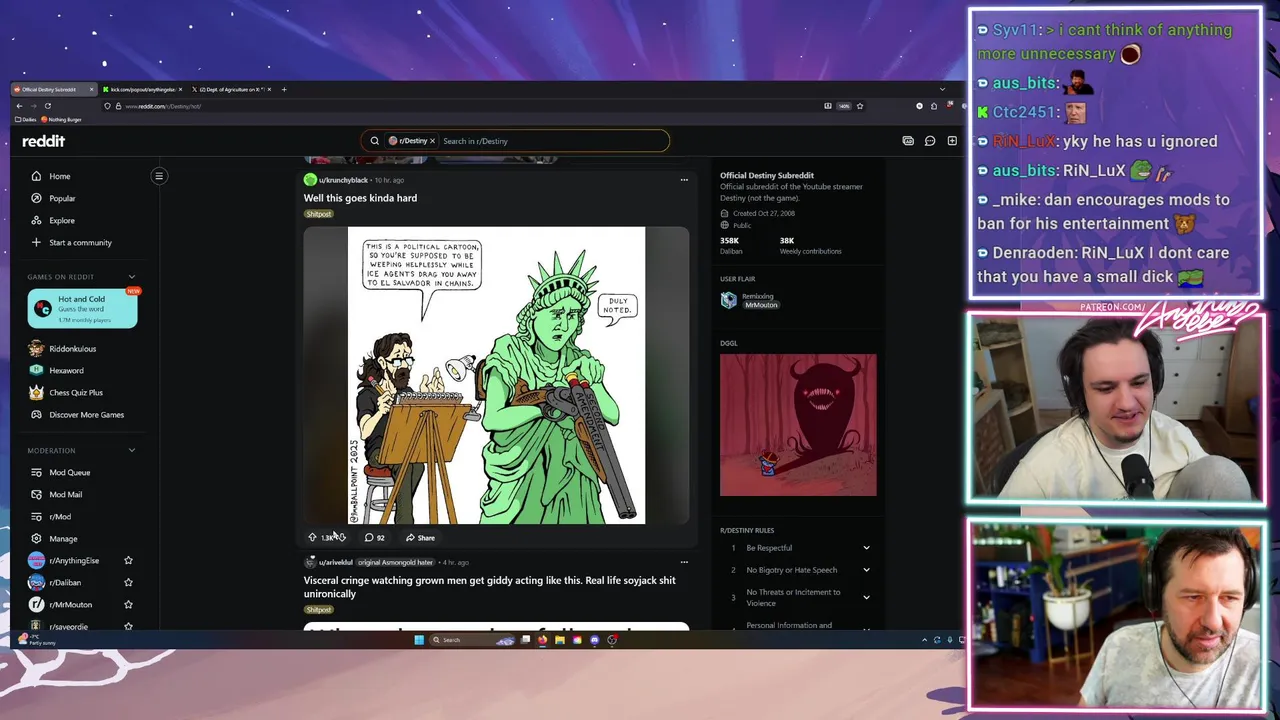Click the reddit logo

[x=43, y=141]
